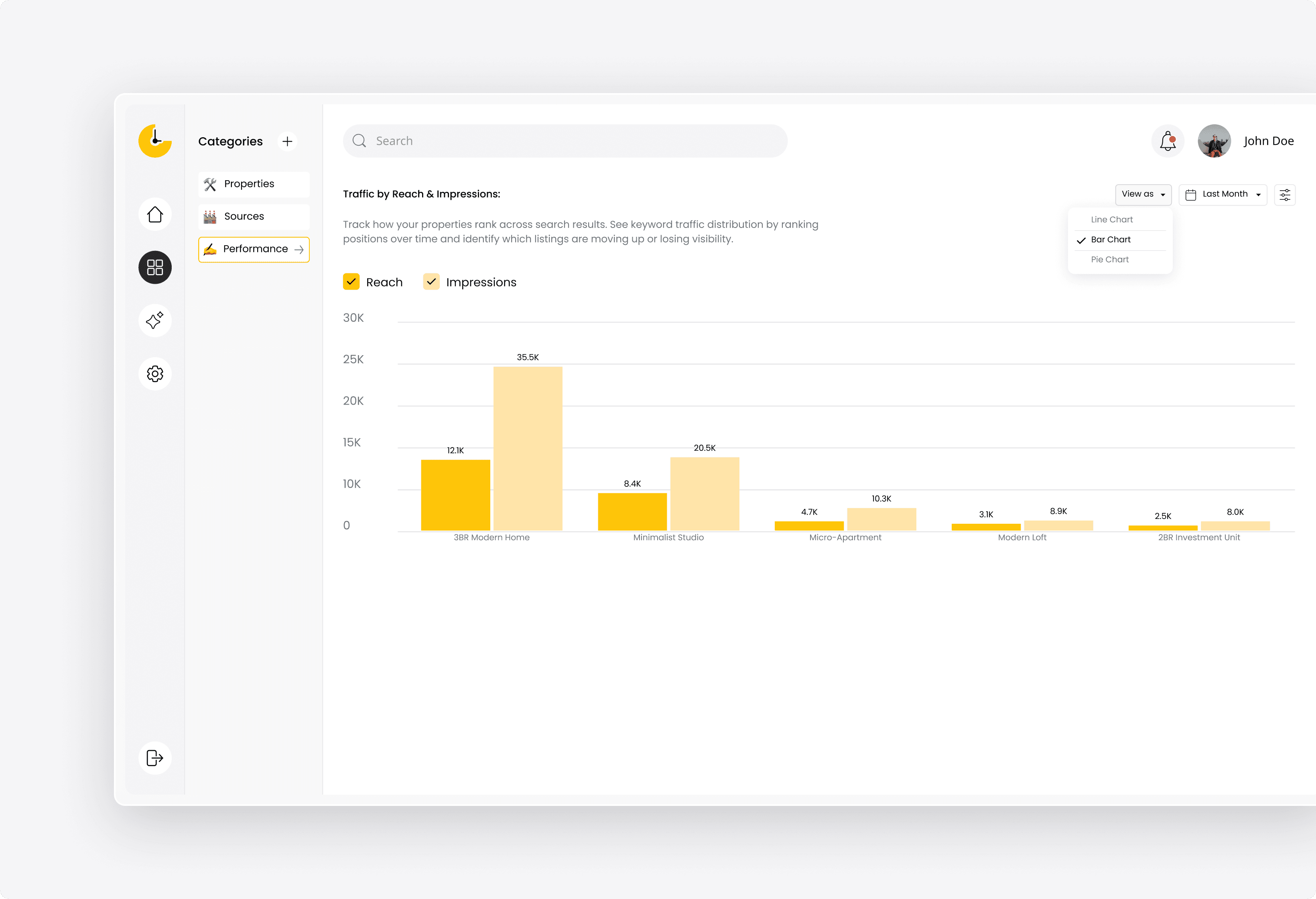Open the AI sparkle sidebar icon
This screenshot has height=899, width=1316.
click(x=154, y=321)
